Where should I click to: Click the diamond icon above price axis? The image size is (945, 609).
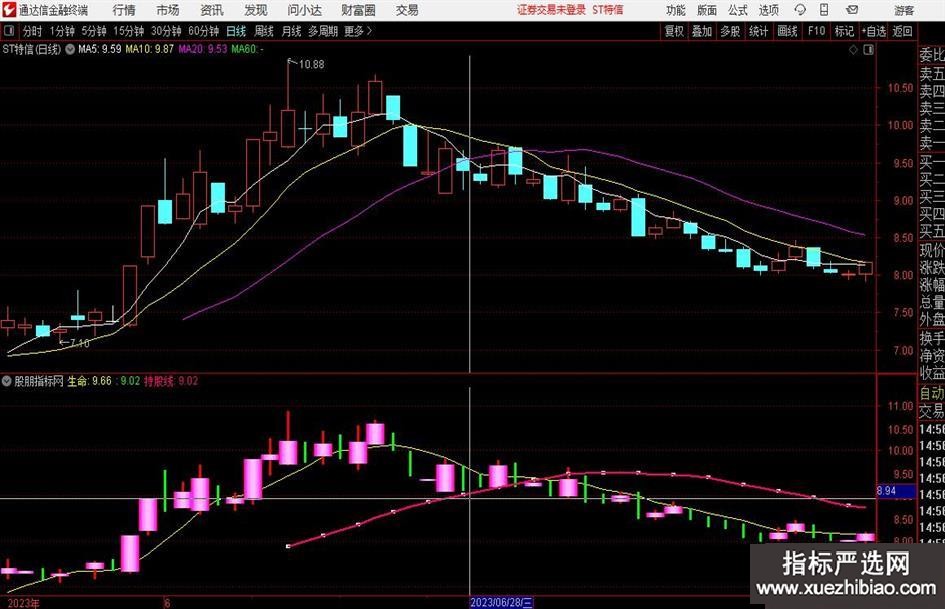click(853, 50)
